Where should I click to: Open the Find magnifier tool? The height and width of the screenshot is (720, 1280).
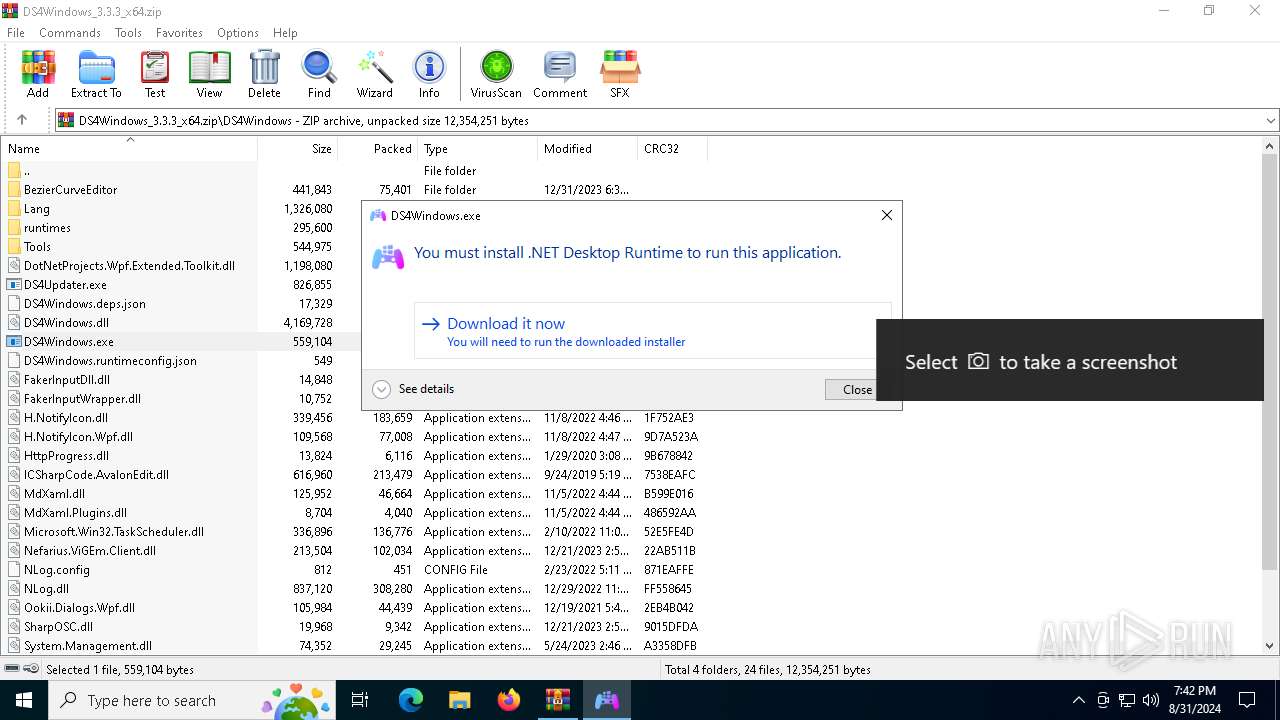pyautogui.click(x=319, y=75)
